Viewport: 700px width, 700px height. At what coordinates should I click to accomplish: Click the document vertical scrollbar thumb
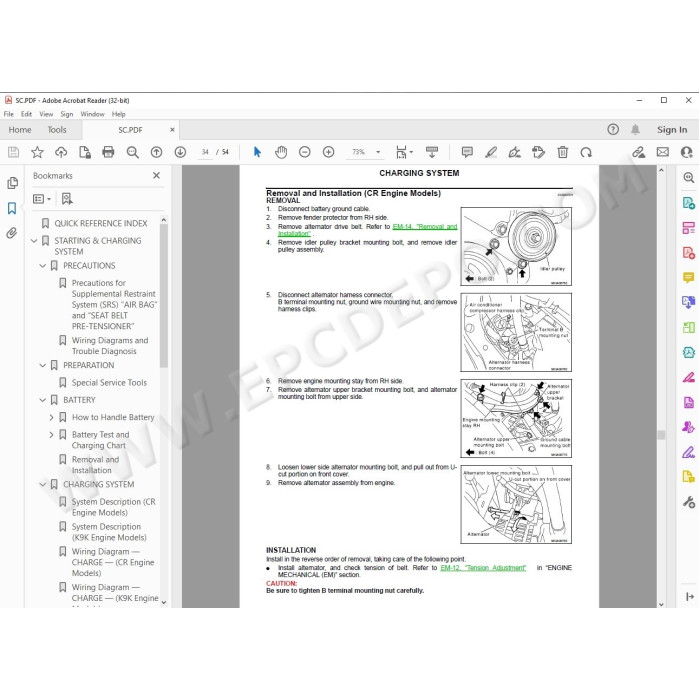click(x=661, y=435)
